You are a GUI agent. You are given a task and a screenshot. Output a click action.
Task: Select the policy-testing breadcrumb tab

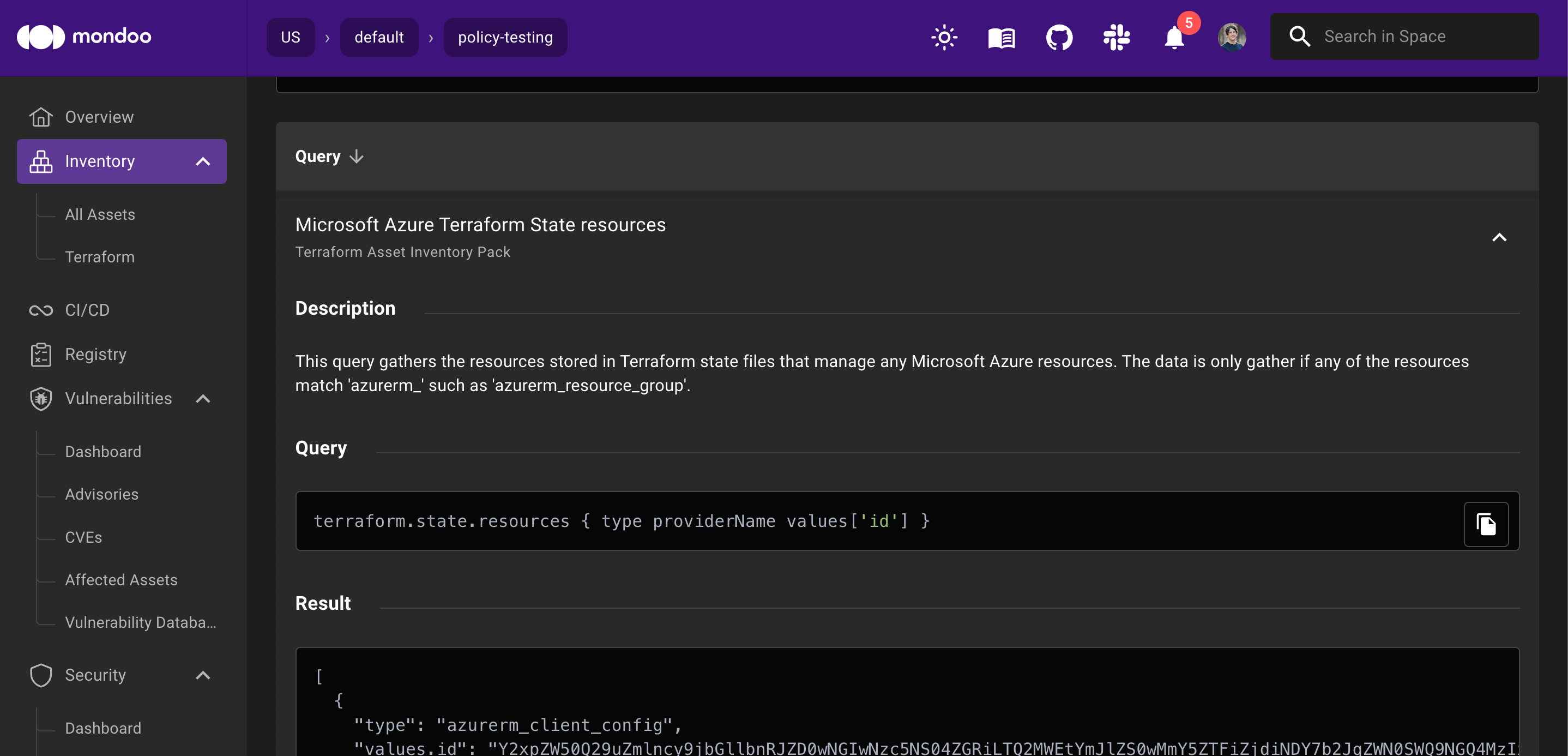(x=505, y=37)
